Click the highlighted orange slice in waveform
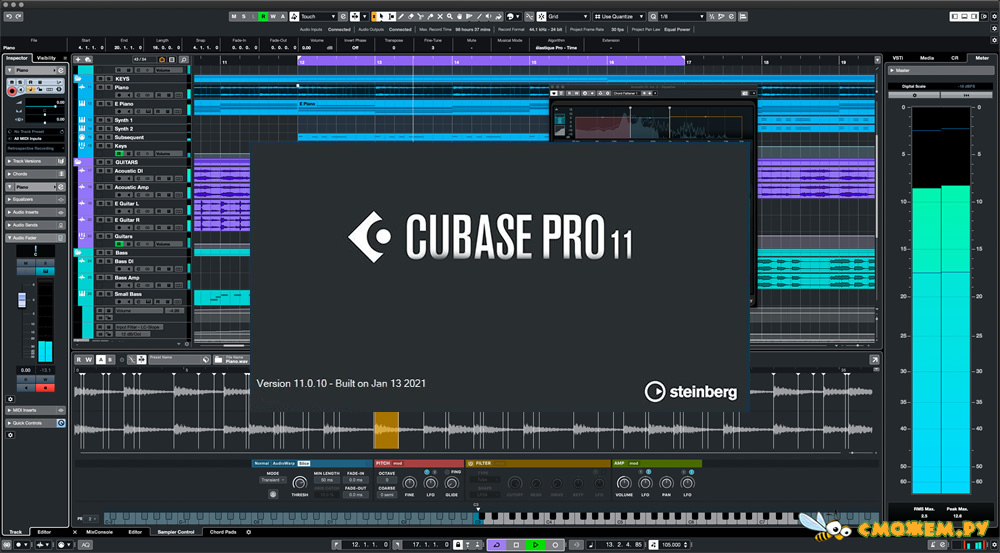 point(386,431)
